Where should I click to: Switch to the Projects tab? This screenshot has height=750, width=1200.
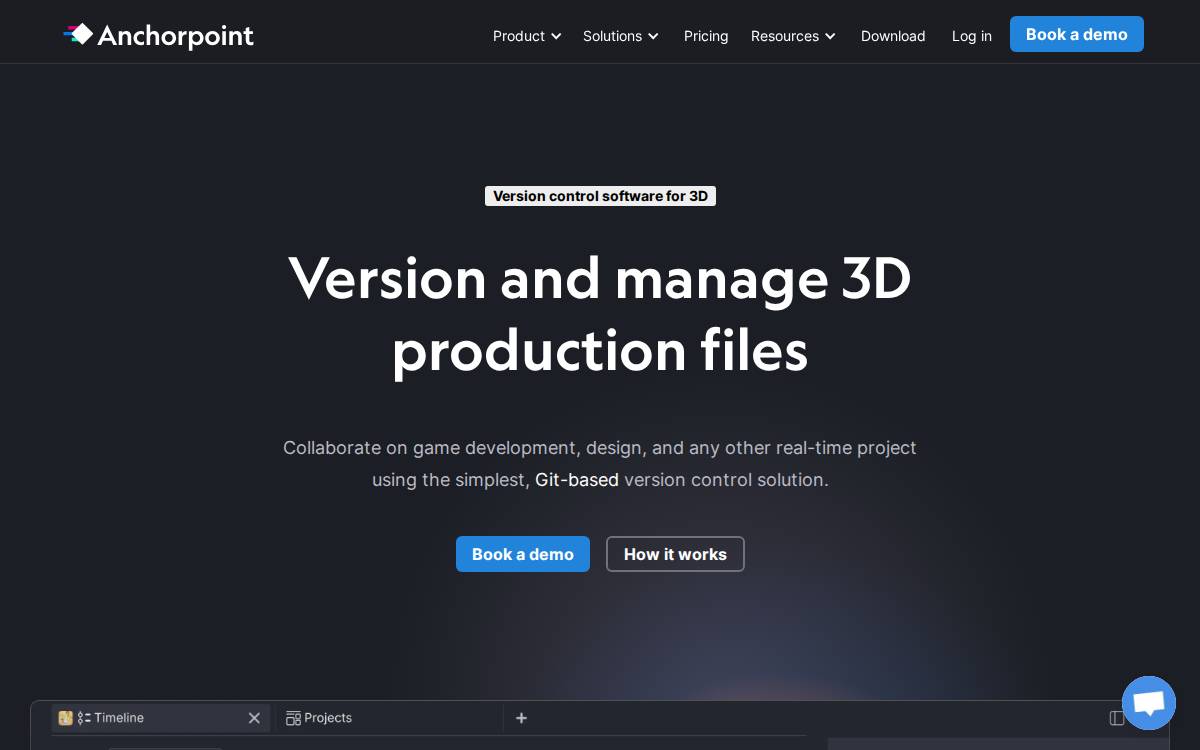[390, 718]
